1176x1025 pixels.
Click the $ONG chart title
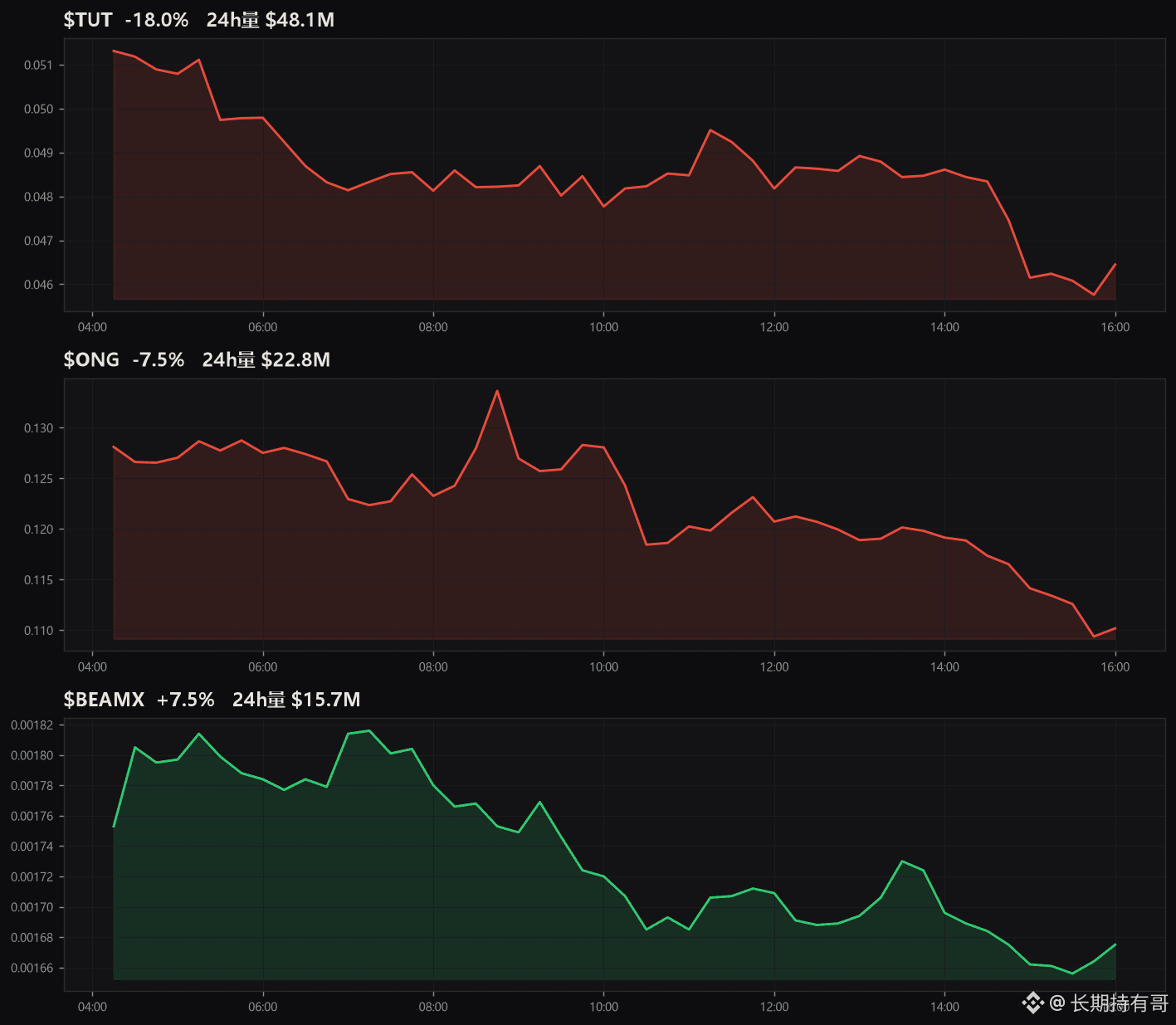coord(91,359)
